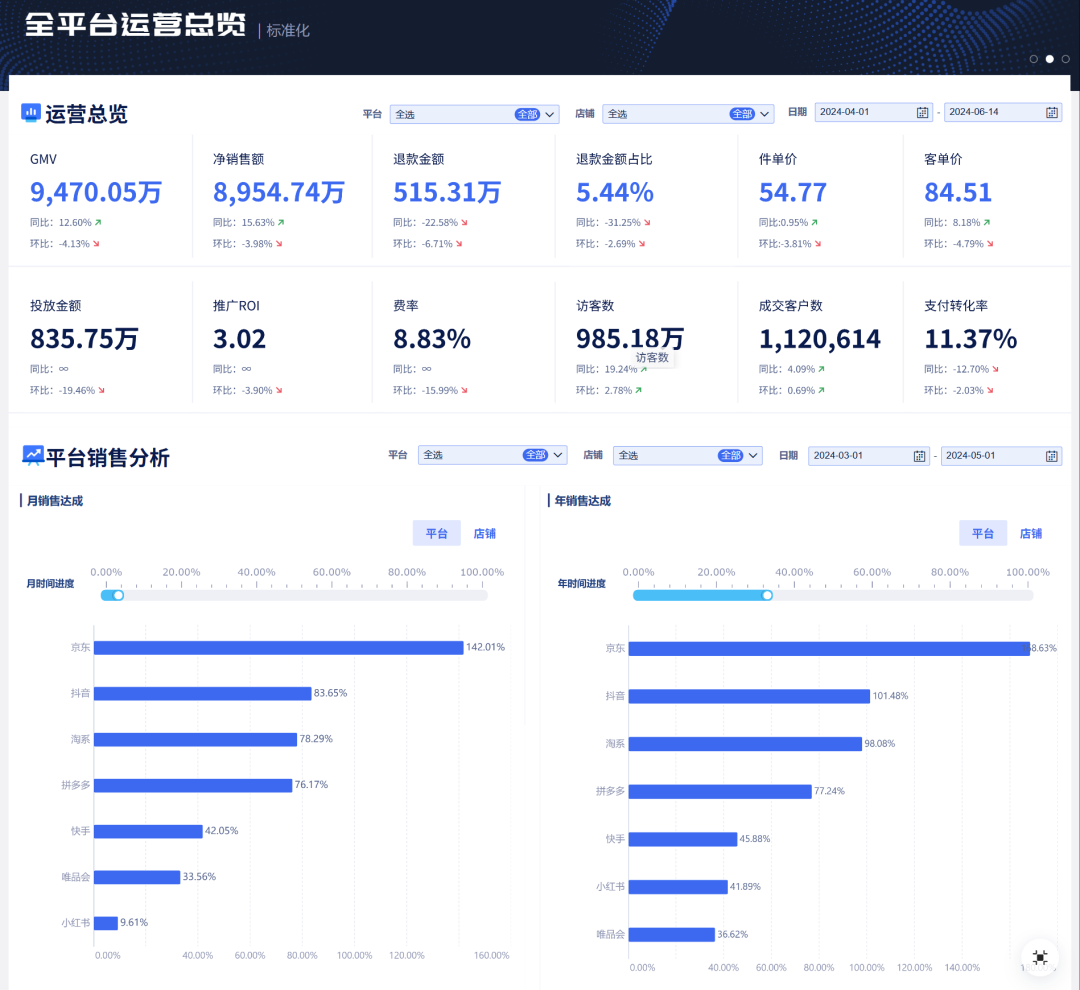
Task: Click the 运营总览 bar chart icon
Action: (30, 112)
